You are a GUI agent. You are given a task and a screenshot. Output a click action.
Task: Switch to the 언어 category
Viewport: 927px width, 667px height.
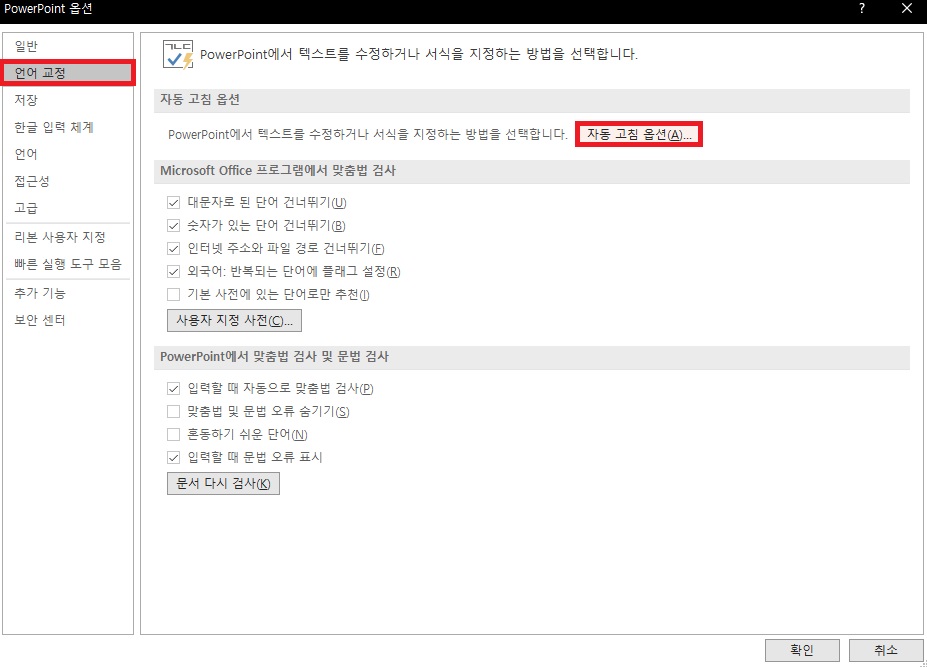click(x=26, y=154)
